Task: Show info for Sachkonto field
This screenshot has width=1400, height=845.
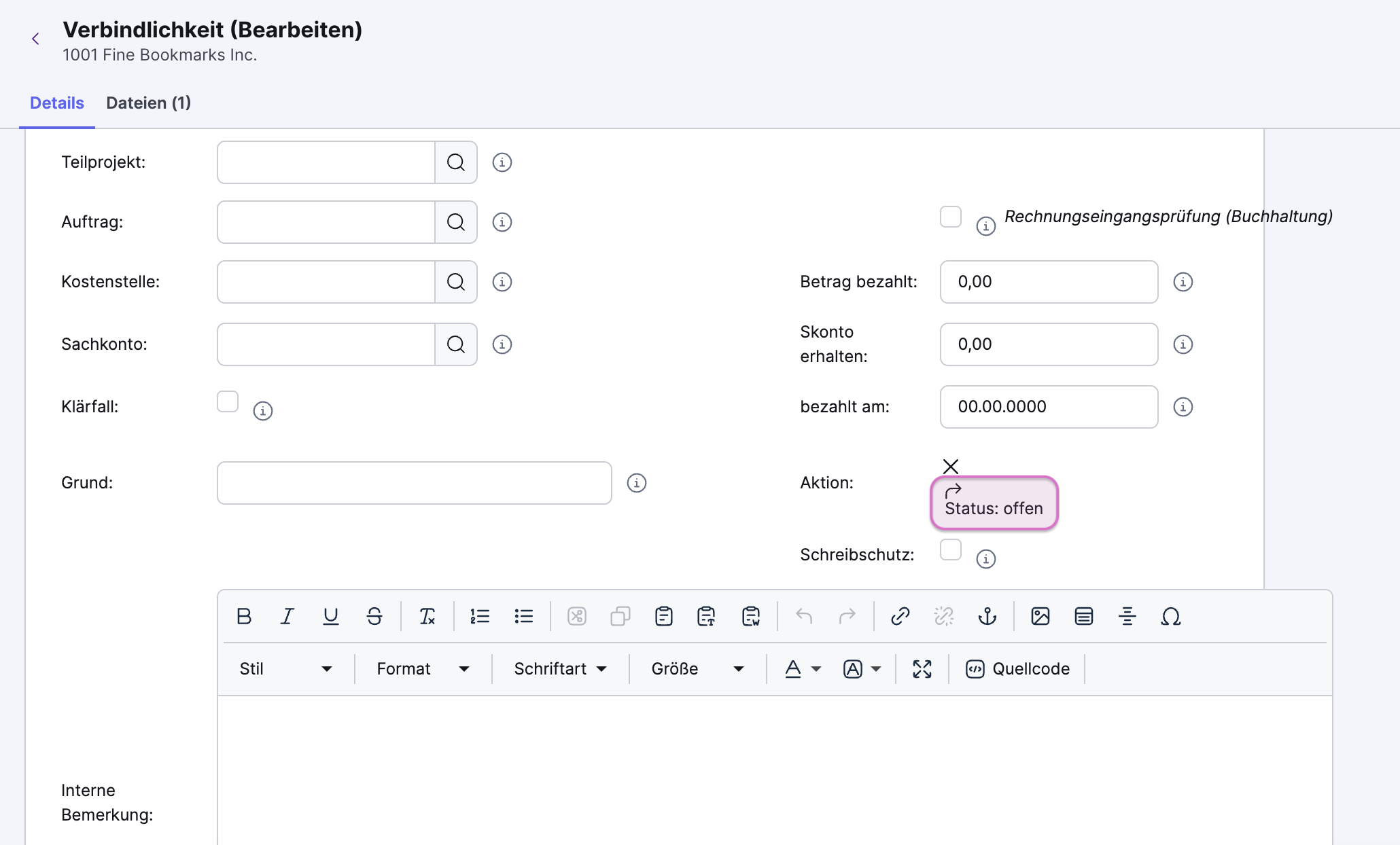Action: pos(502,344)
